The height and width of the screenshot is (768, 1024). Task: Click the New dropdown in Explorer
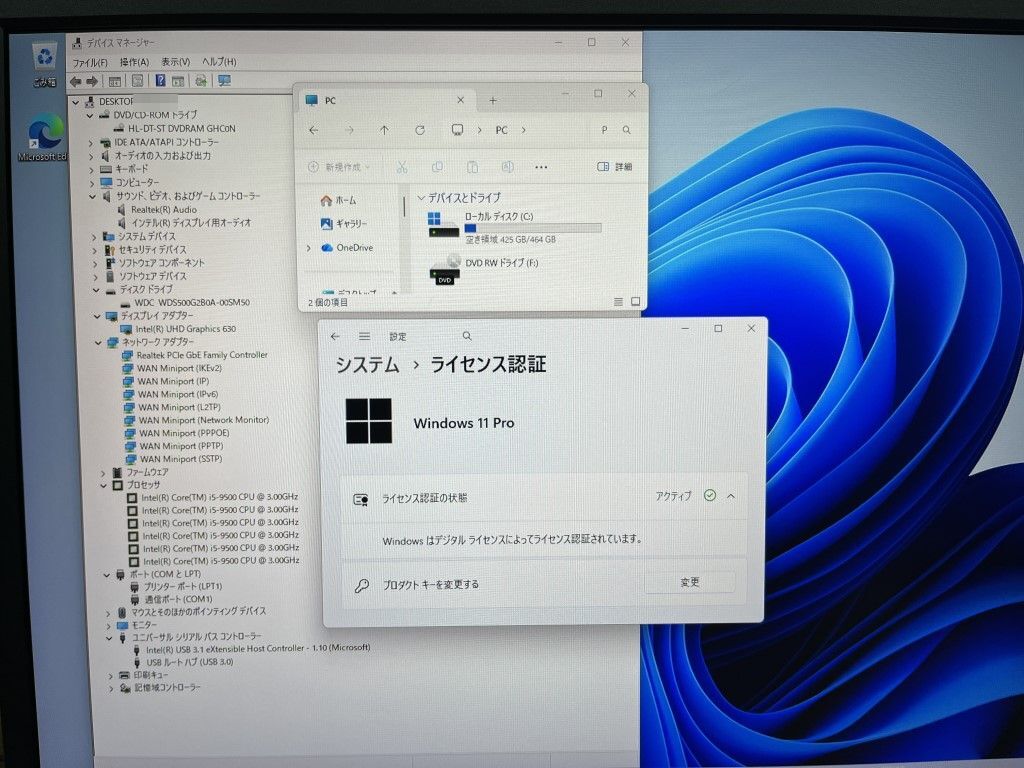(339, 167)
